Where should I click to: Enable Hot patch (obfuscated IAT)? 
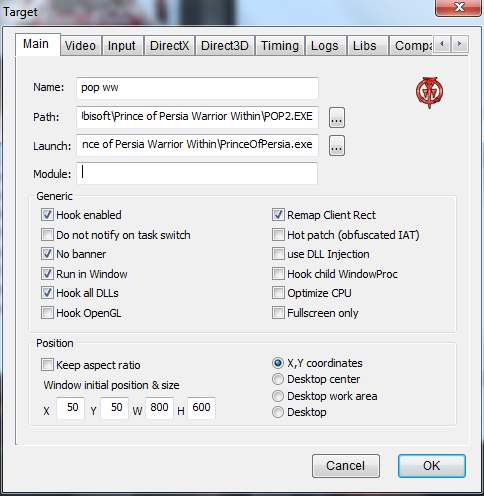coord(278,235)
